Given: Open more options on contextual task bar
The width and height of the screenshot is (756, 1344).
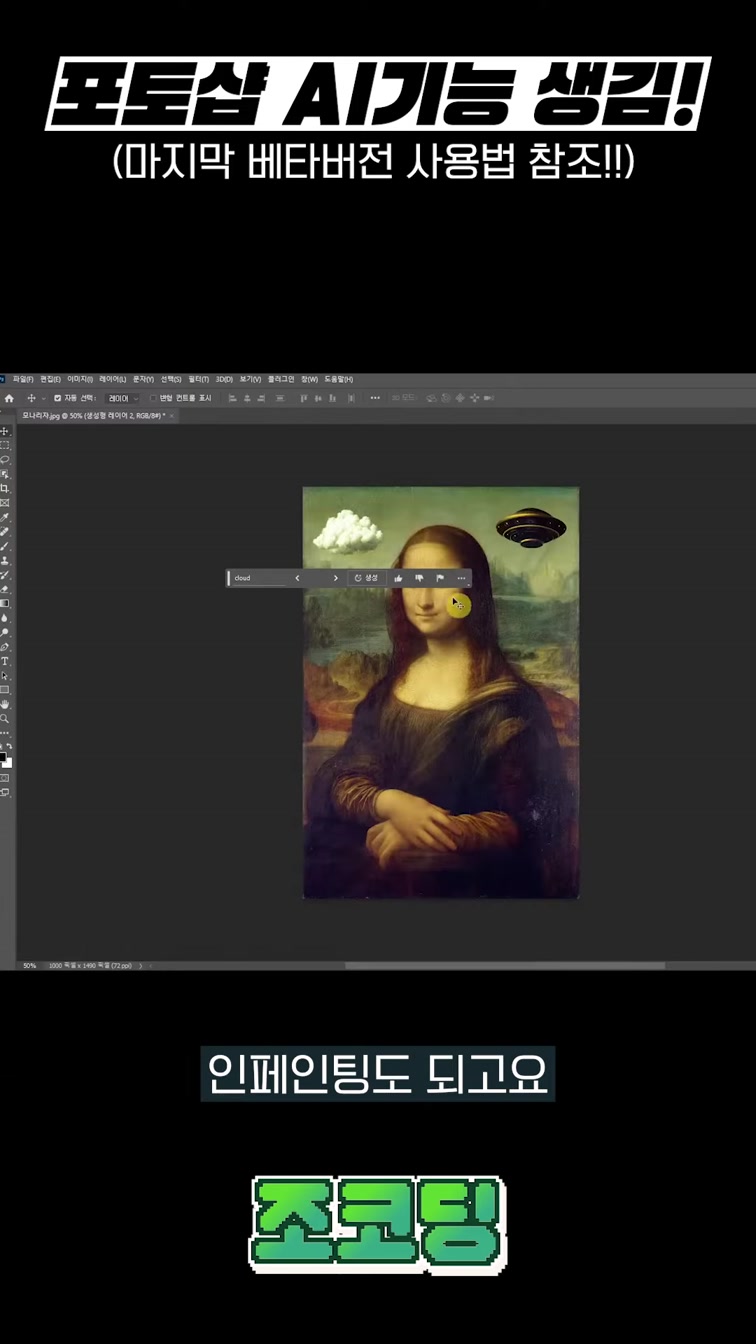Looking at the screenshot, I should pyautogui.click(x=461, y=578).
